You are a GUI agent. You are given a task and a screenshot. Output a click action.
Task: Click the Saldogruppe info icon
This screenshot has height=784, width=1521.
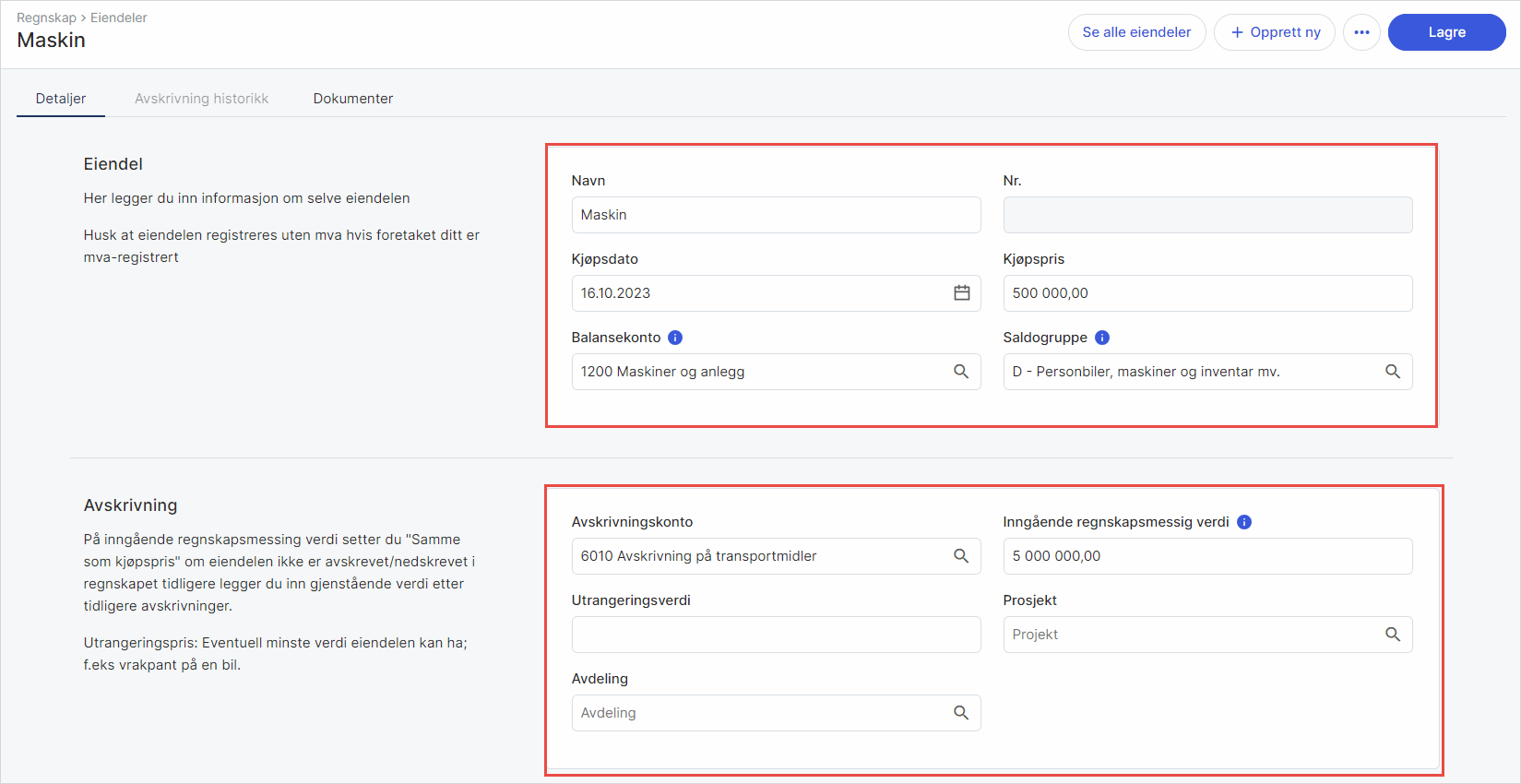coord(1102,338)
